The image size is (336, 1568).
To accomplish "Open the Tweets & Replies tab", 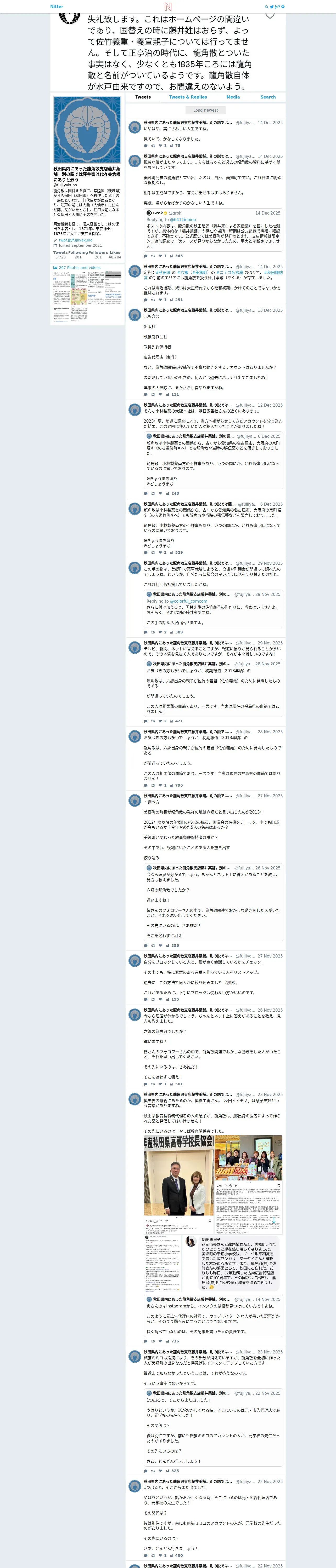I will pos(188,97).
